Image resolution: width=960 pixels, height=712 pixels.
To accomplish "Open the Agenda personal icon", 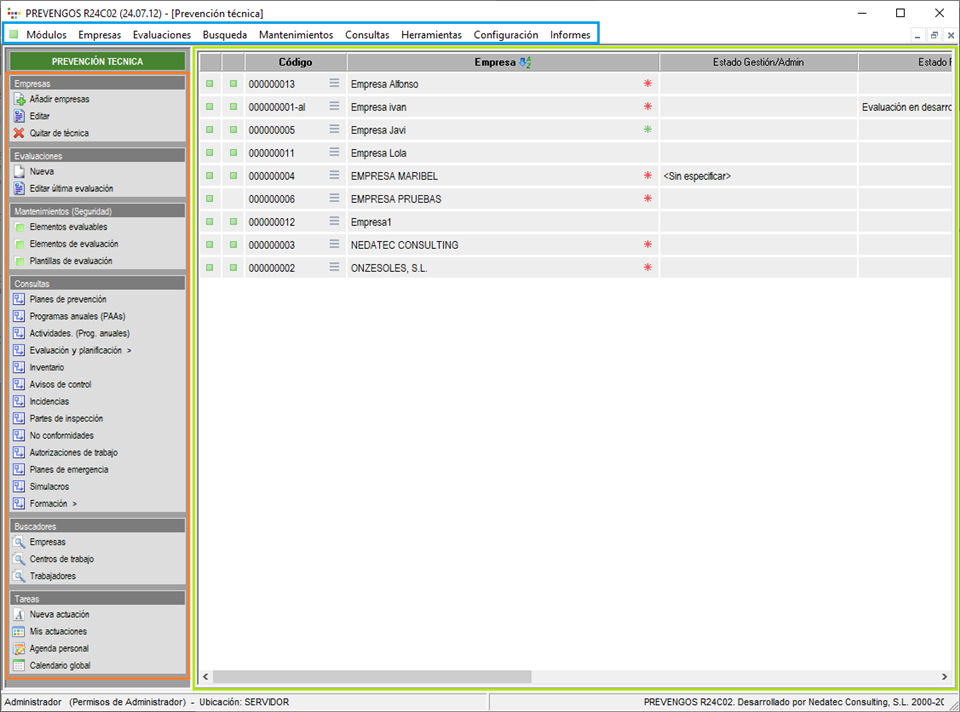I will click(20, 649).
